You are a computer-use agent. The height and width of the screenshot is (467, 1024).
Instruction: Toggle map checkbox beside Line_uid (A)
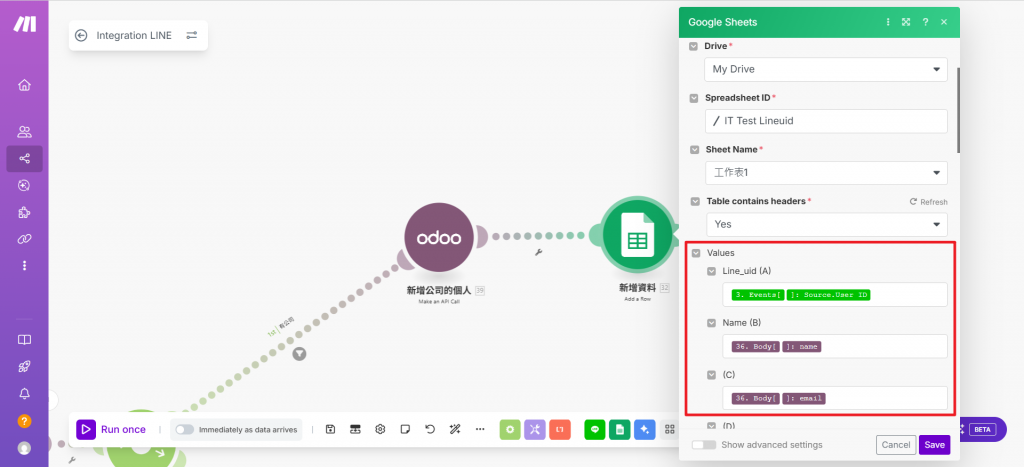coord(712,271)
